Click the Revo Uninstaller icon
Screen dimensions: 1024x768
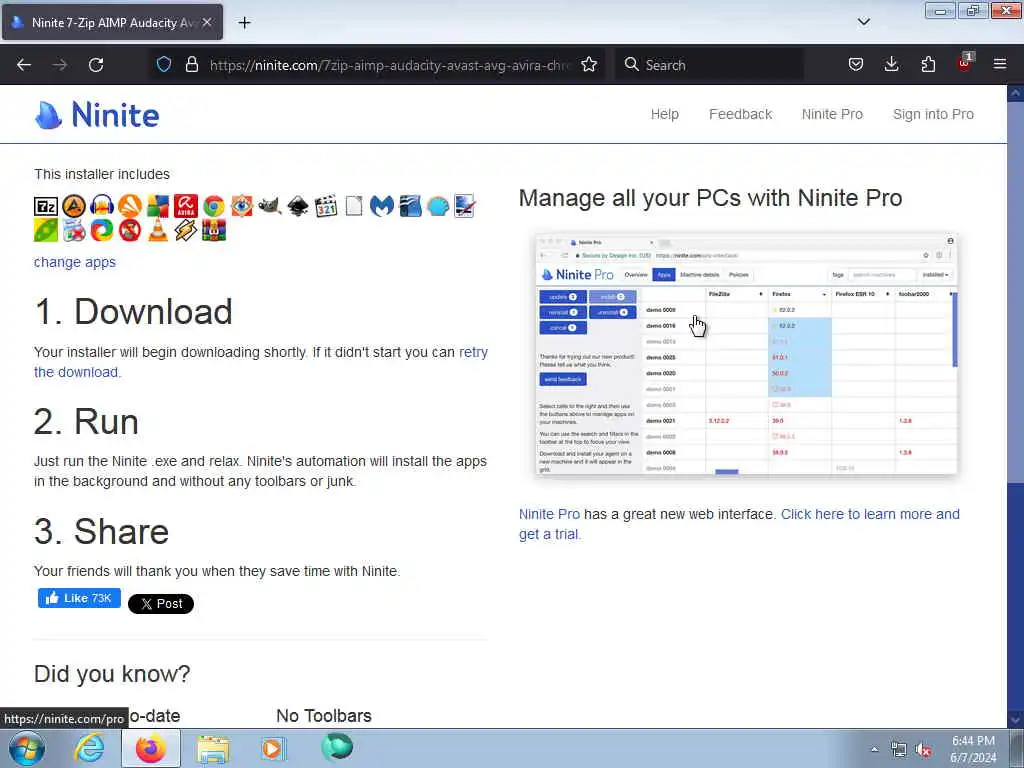74,231
